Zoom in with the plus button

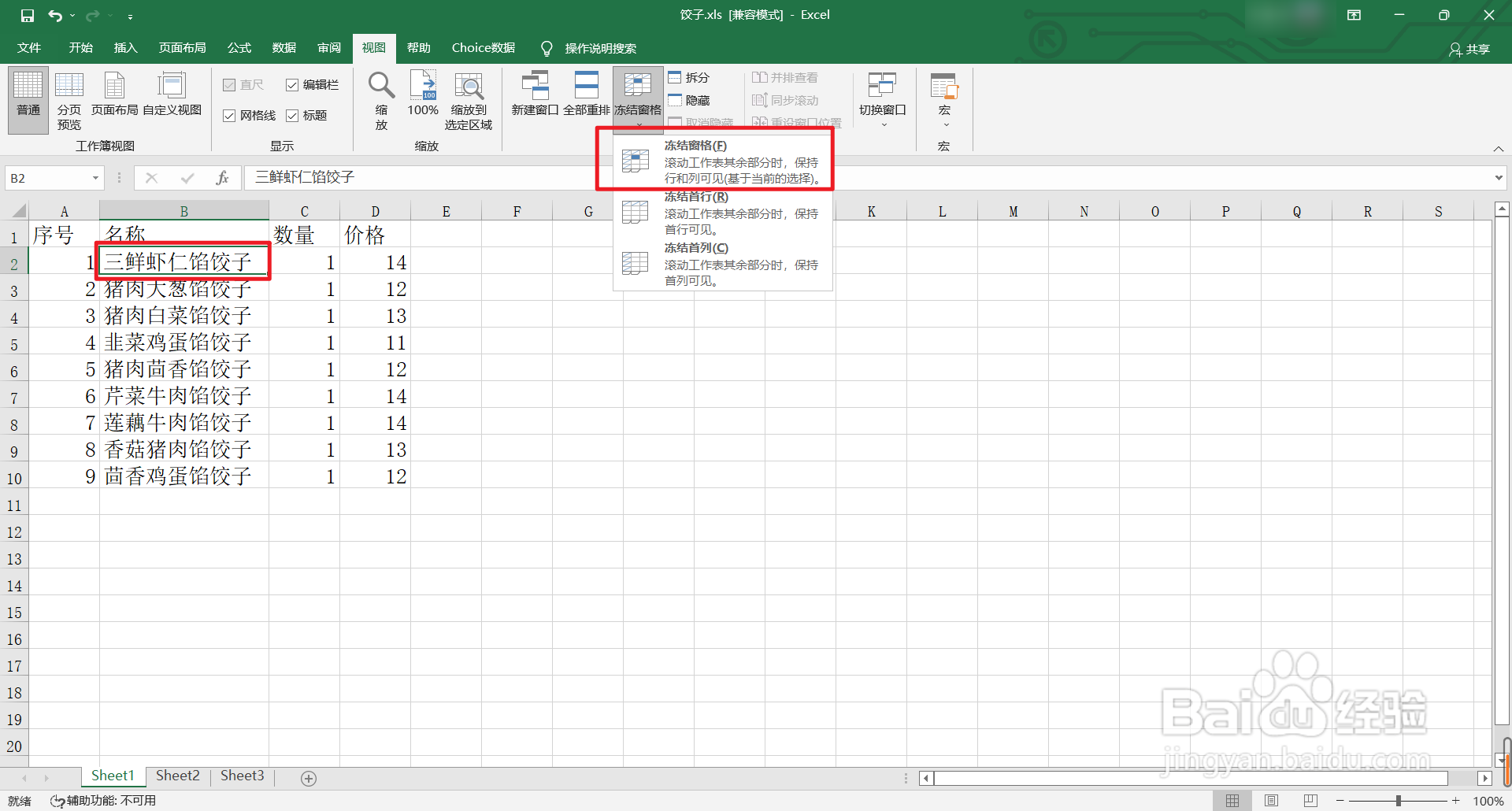pyautogui.click(x=1456, y=801)
